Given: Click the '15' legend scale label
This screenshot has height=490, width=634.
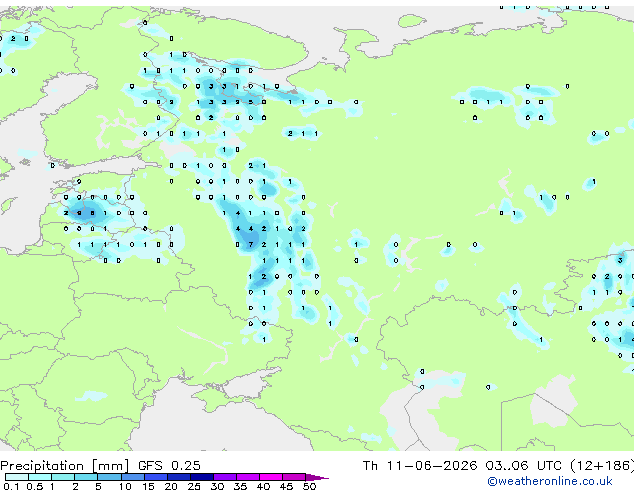Looking at the screenshot, I should click(x=148, y=486).
